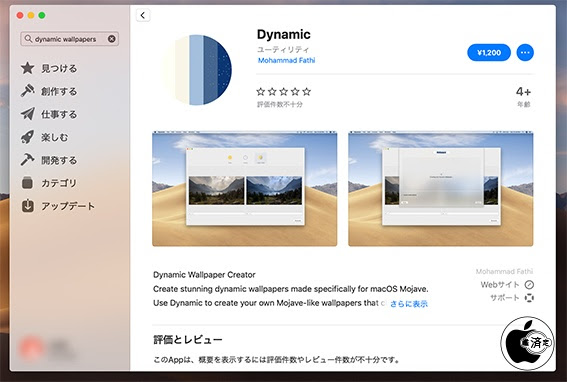
Task: Click the paintbrush icon beside 創作する
Action: pyautogui.click(x=27, y=91)
